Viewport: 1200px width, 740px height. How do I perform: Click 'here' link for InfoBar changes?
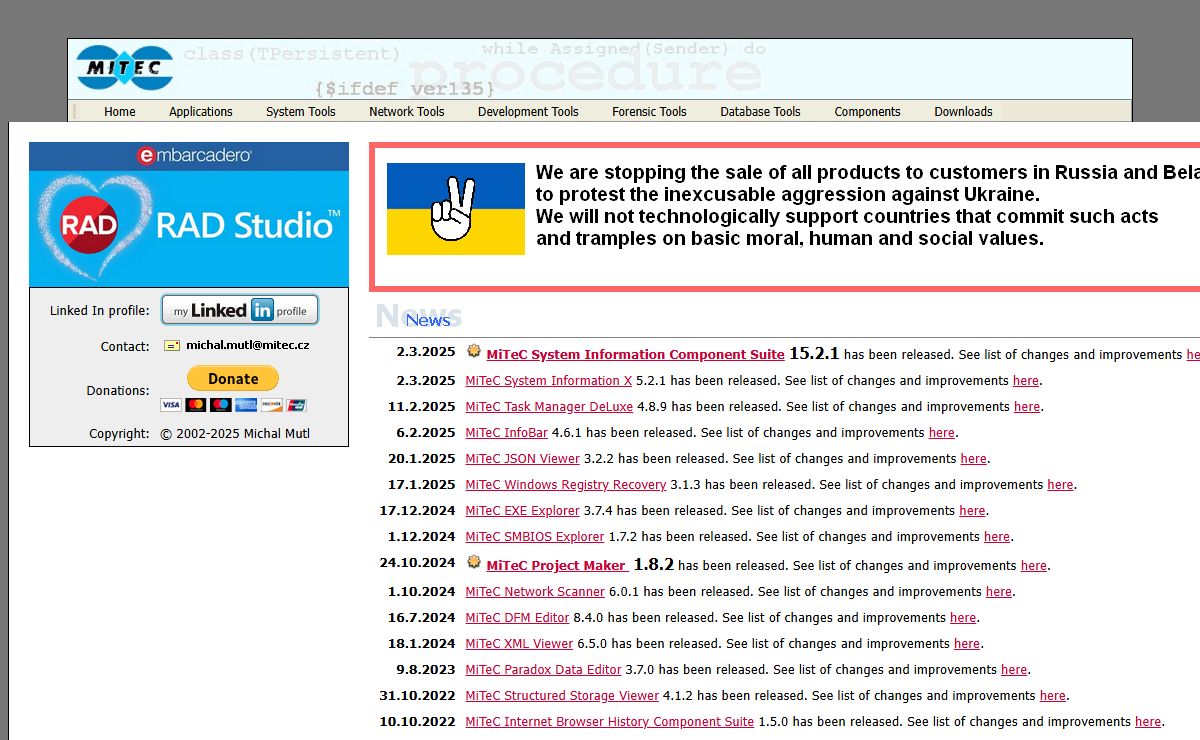coord(942,433)
